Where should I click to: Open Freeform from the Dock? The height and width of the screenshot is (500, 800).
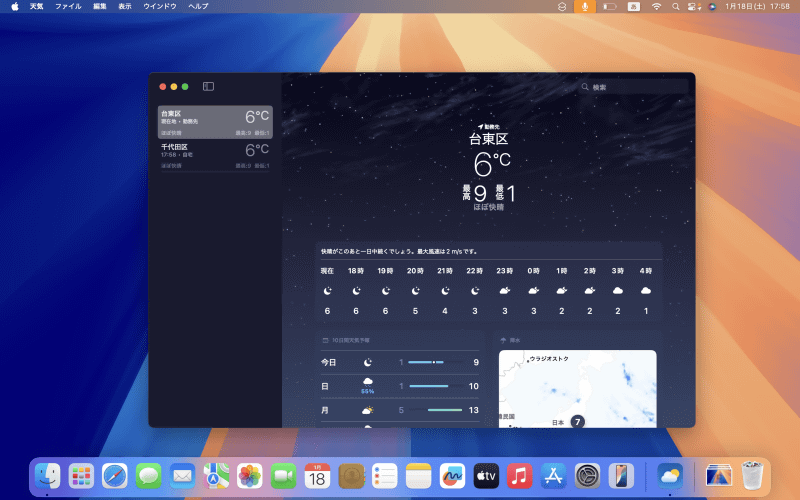[452, 477]
